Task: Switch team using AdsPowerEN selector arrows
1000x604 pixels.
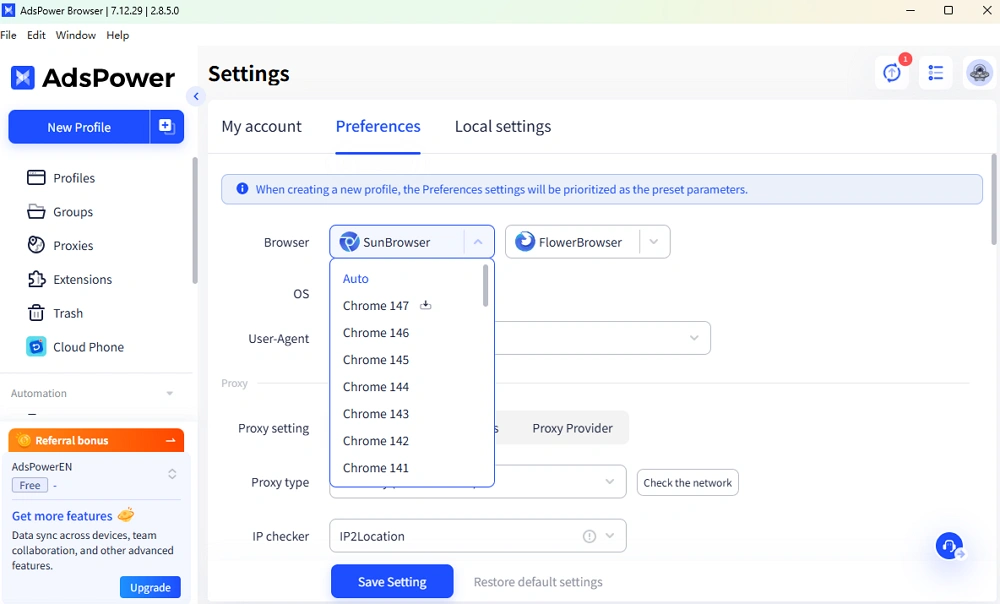Action: point(172,474)
